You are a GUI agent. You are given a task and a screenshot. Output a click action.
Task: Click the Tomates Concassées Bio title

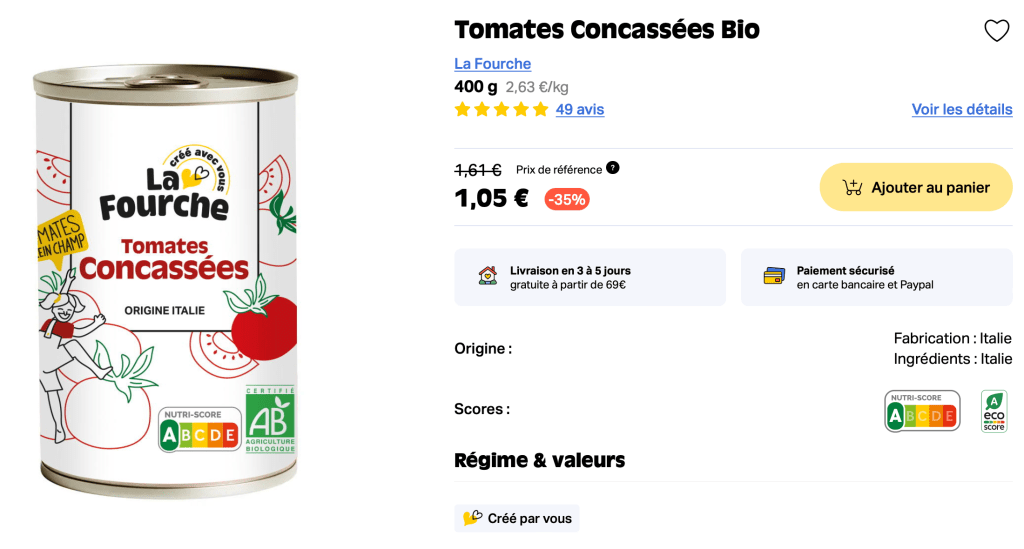click(x=607, y=30)
